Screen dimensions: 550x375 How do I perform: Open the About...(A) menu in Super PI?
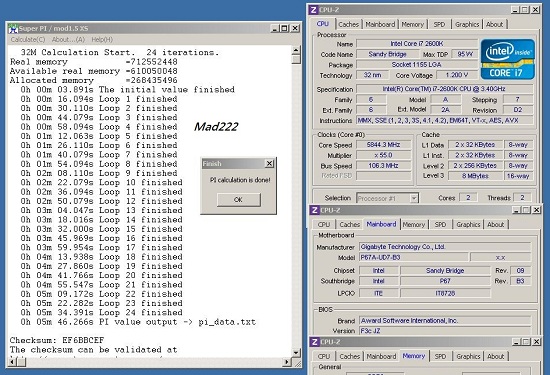click(68, 40)
